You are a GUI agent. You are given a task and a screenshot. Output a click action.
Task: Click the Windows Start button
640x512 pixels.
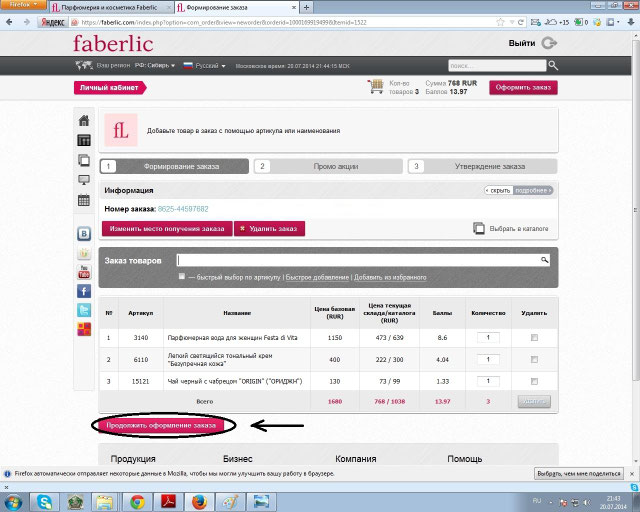13,502
